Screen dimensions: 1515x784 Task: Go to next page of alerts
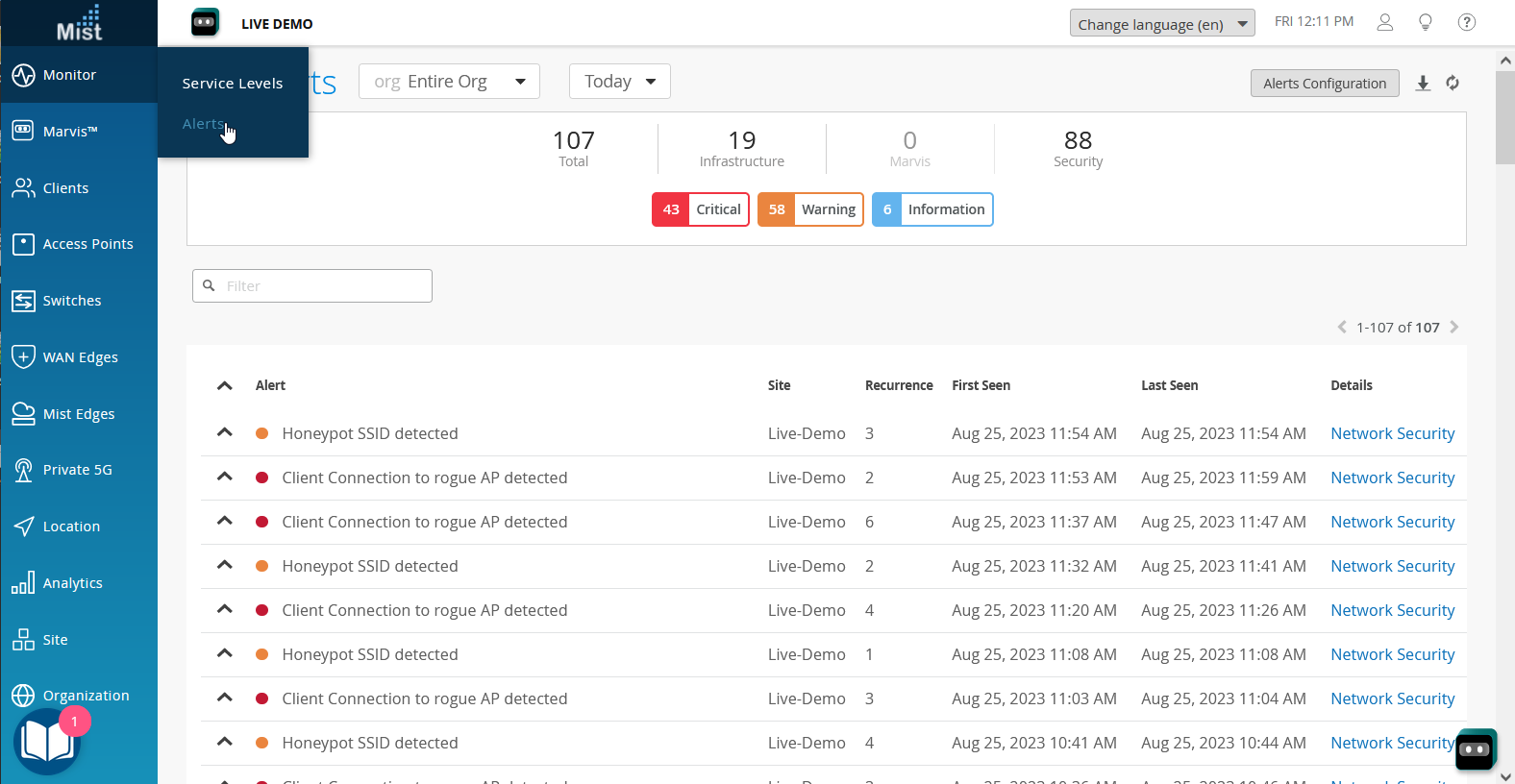1454,328
